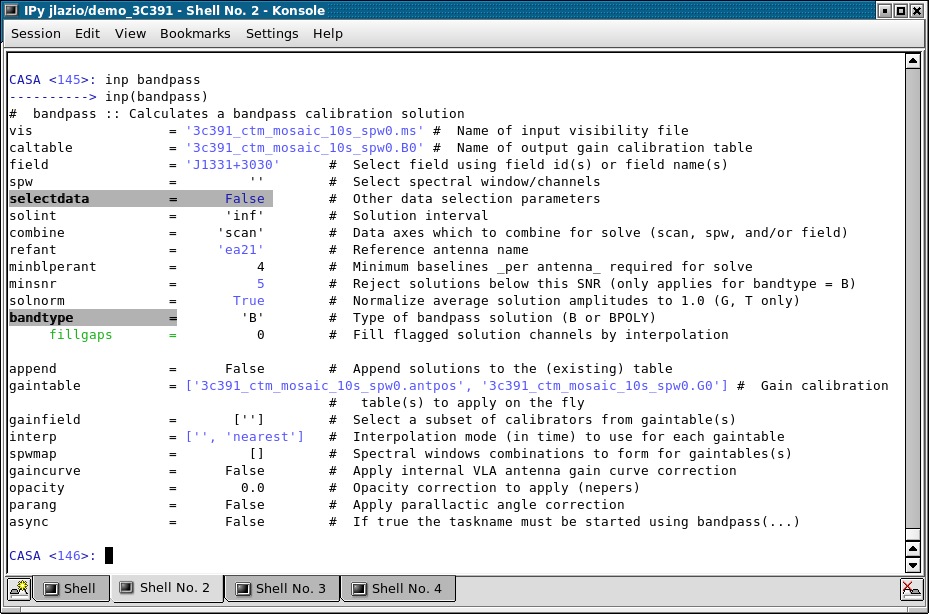This screenshot has height=614, width=929.
Task: Minimize the Konsole window
Action: click(x=882, y=10)
